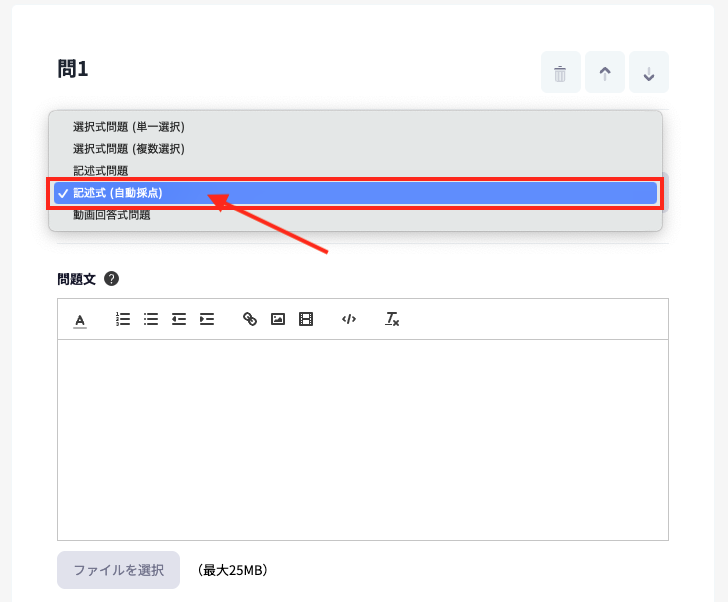Decrease indent in the editor toolbar

(x=179, y=319)
